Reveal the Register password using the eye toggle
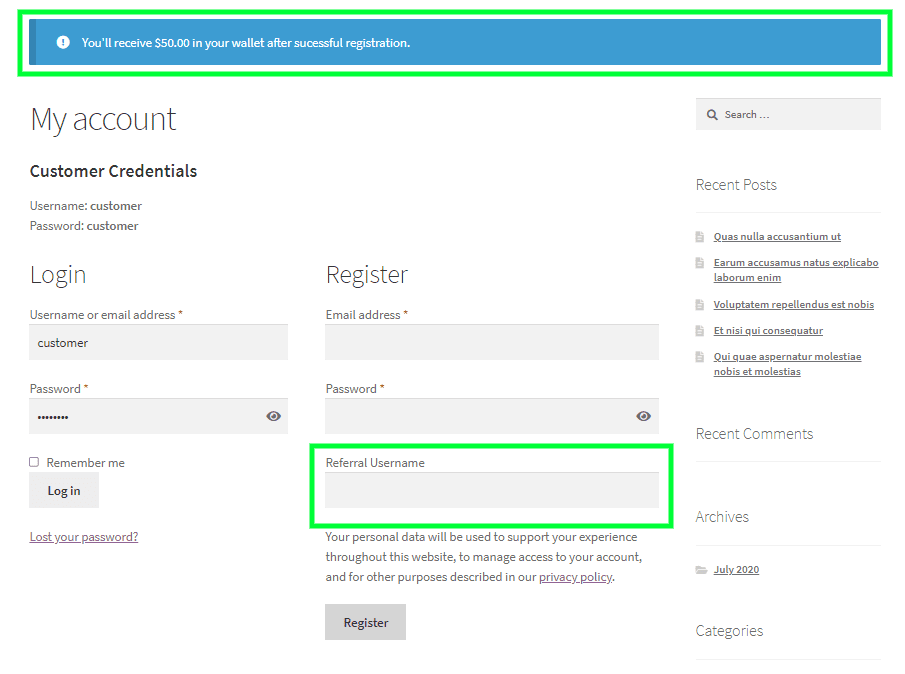 tap(643, 416)
